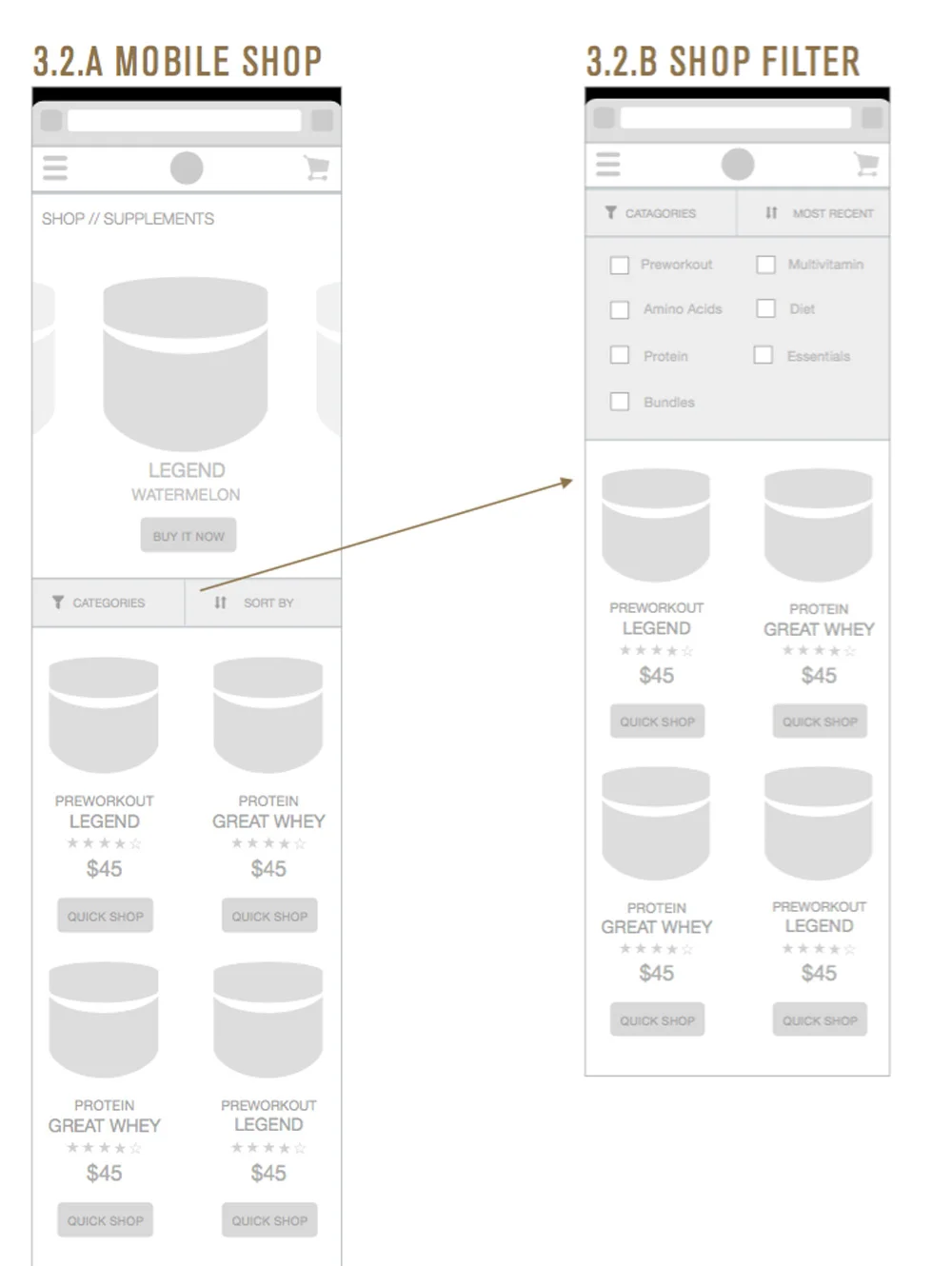Quick shop Protein Great Whey in Mobile Shop bottom row
Image resolution: width=952 pixels, height=1266 pixels.
click(x=105, y=1220)
